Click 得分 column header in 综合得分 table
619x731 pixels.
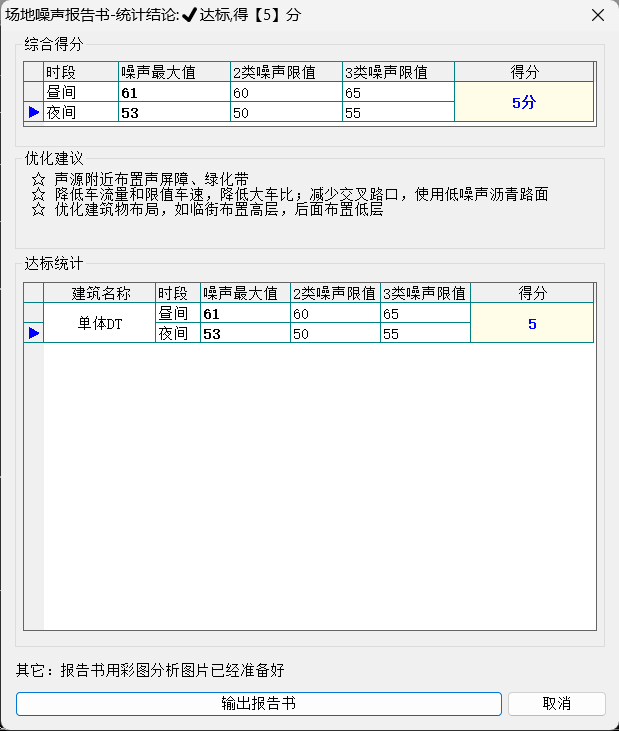524,72
